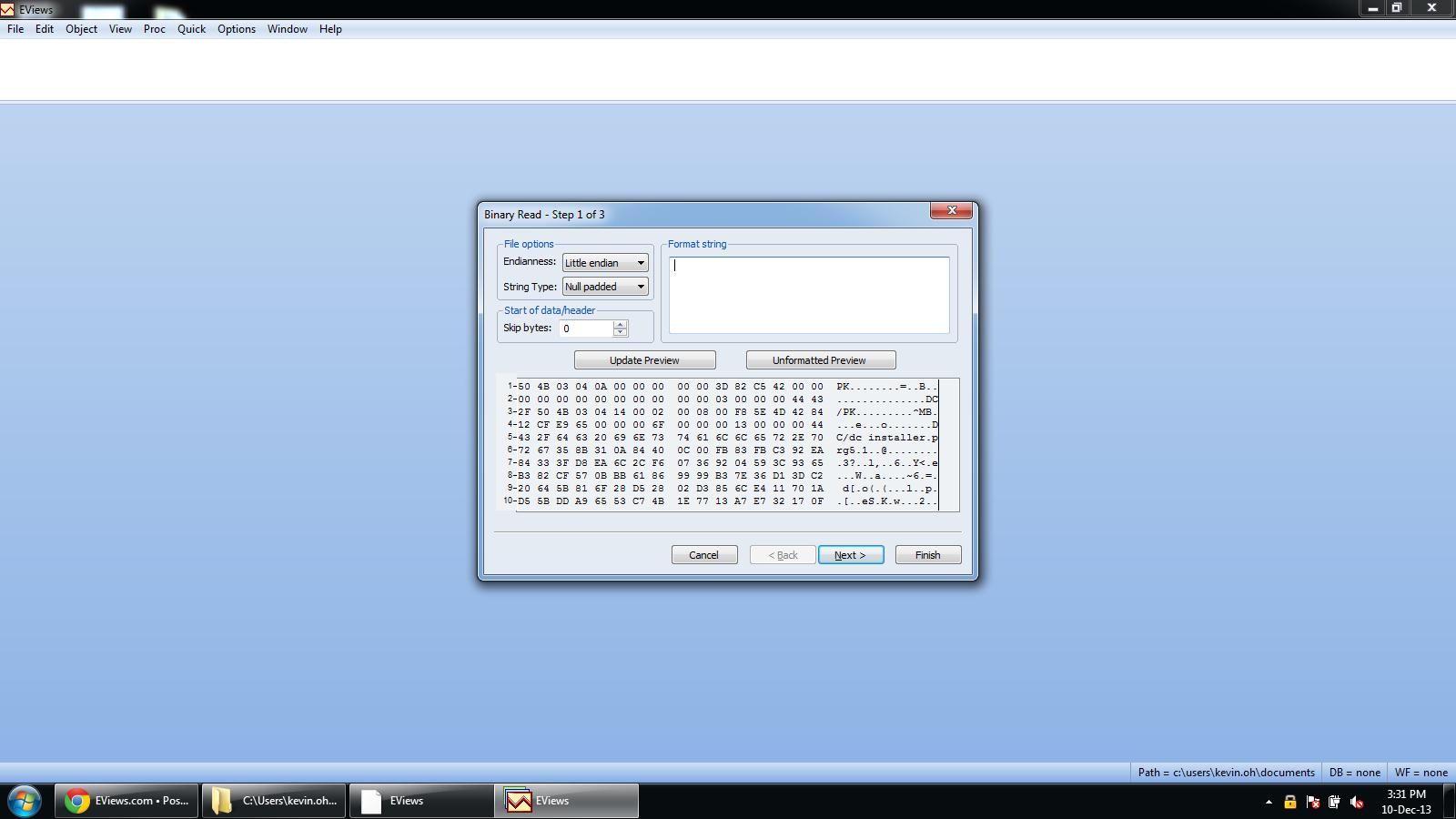1456x819 pixels.
Task: Click inside the Format string text box
Action: point(809,295)
